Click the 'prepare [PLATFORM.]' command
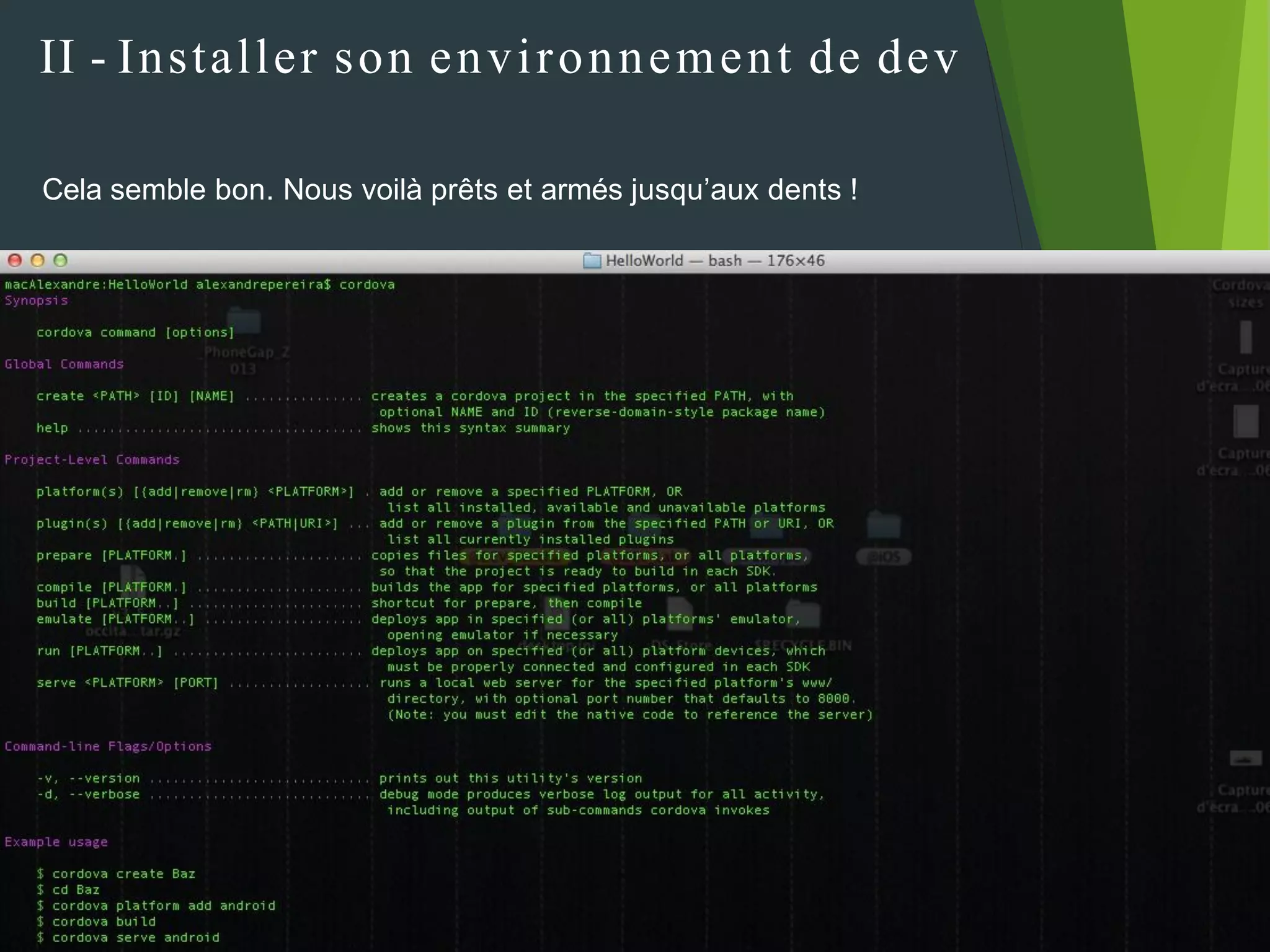 pos(111,555)
